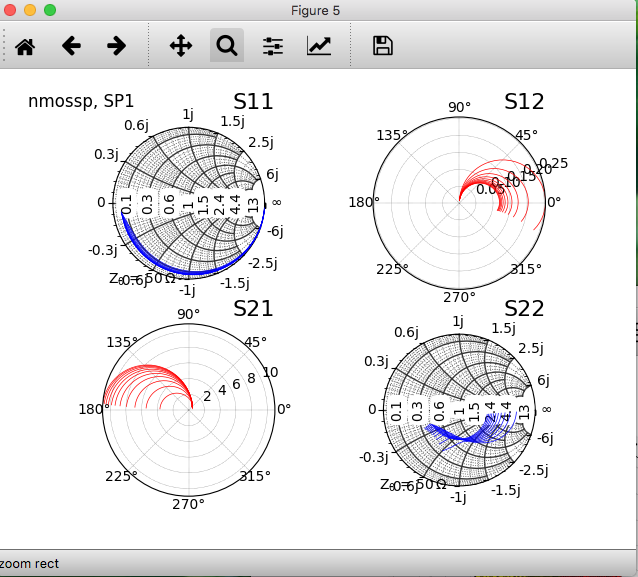Screen dimensions: 638x577
Task: Go forward to next view arrow
Action: click(x=116, y=46)
